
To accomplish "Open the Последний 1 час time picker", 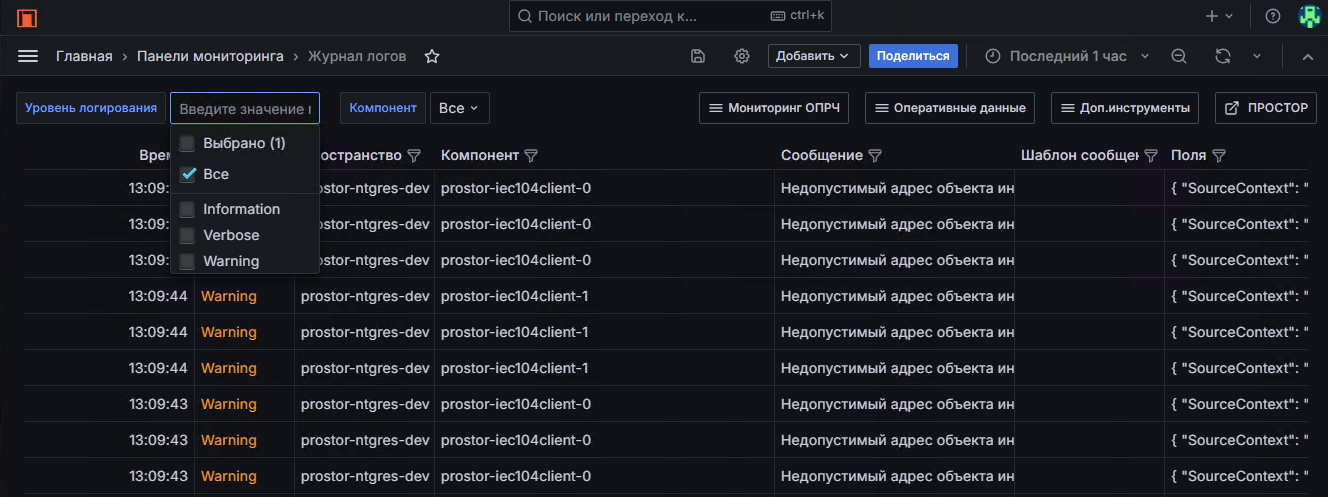I will (x=1067, y=57).
